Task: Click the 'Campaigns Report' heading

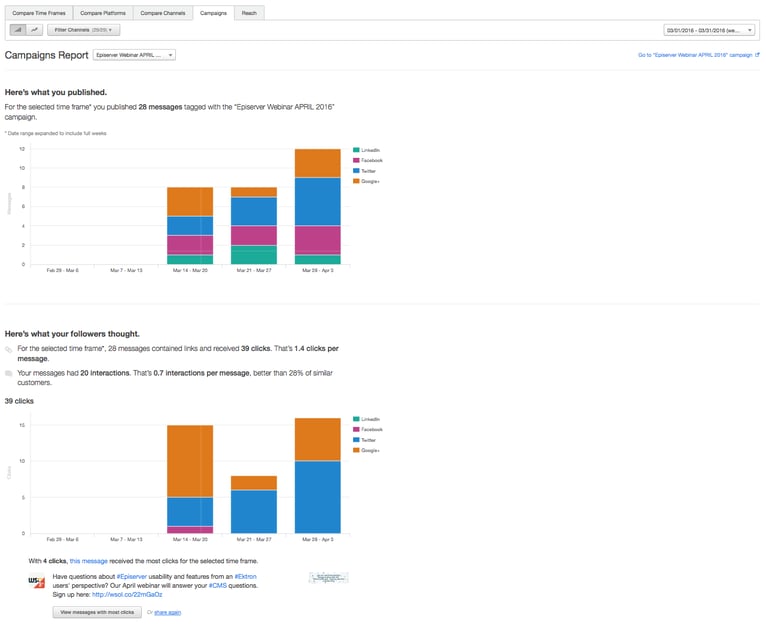Action: [46, 55]
